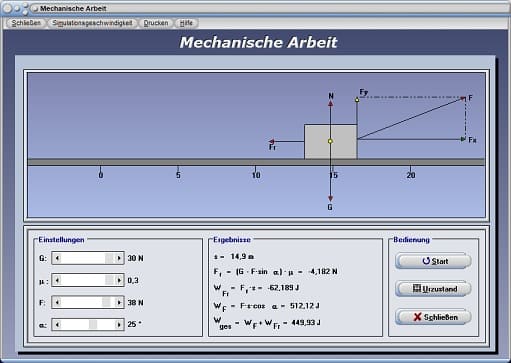Click the distance result '14,9 m'

tap(242, 256)
